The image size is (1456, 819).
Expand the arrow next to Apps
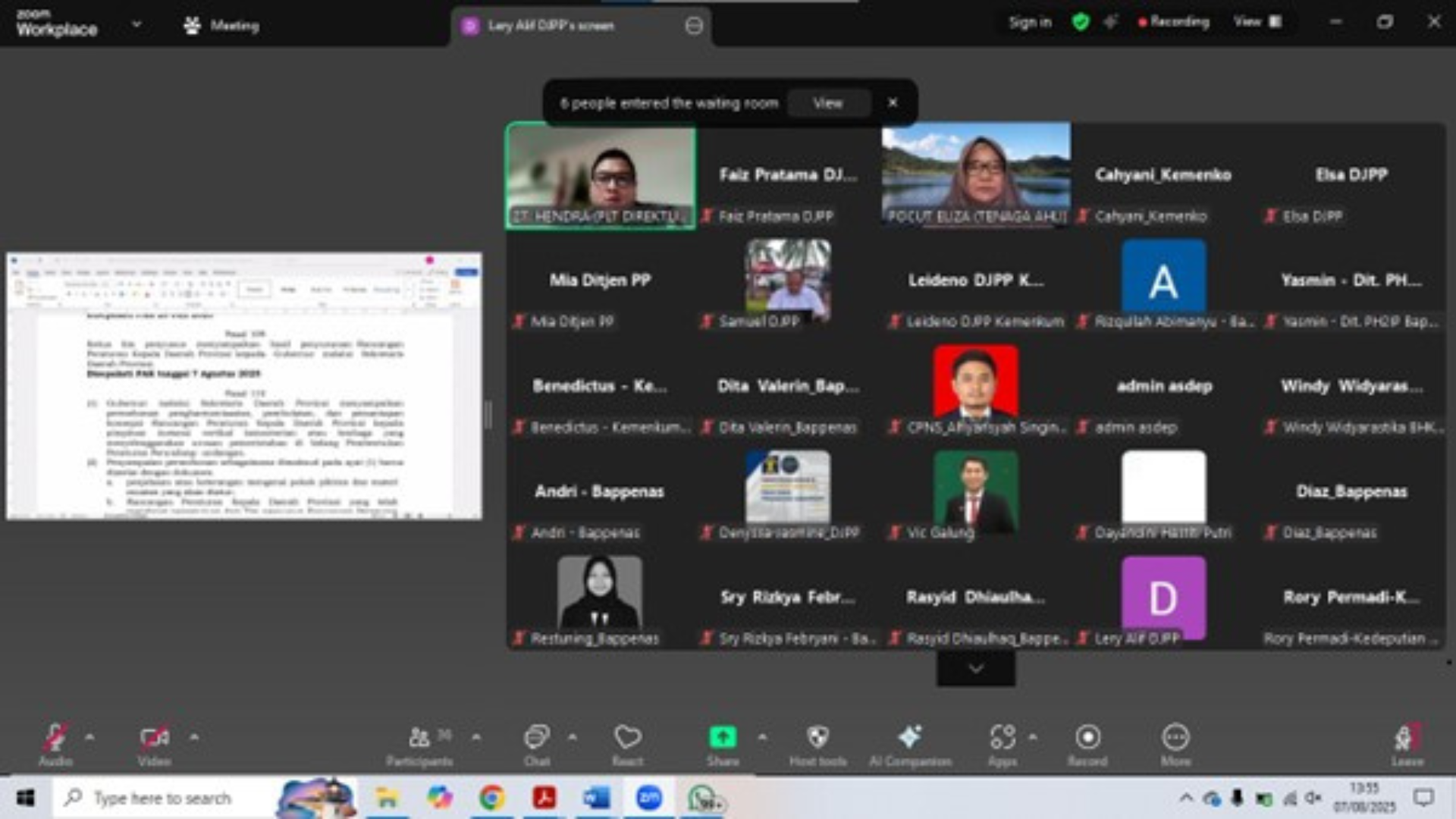pos(1033,737)
